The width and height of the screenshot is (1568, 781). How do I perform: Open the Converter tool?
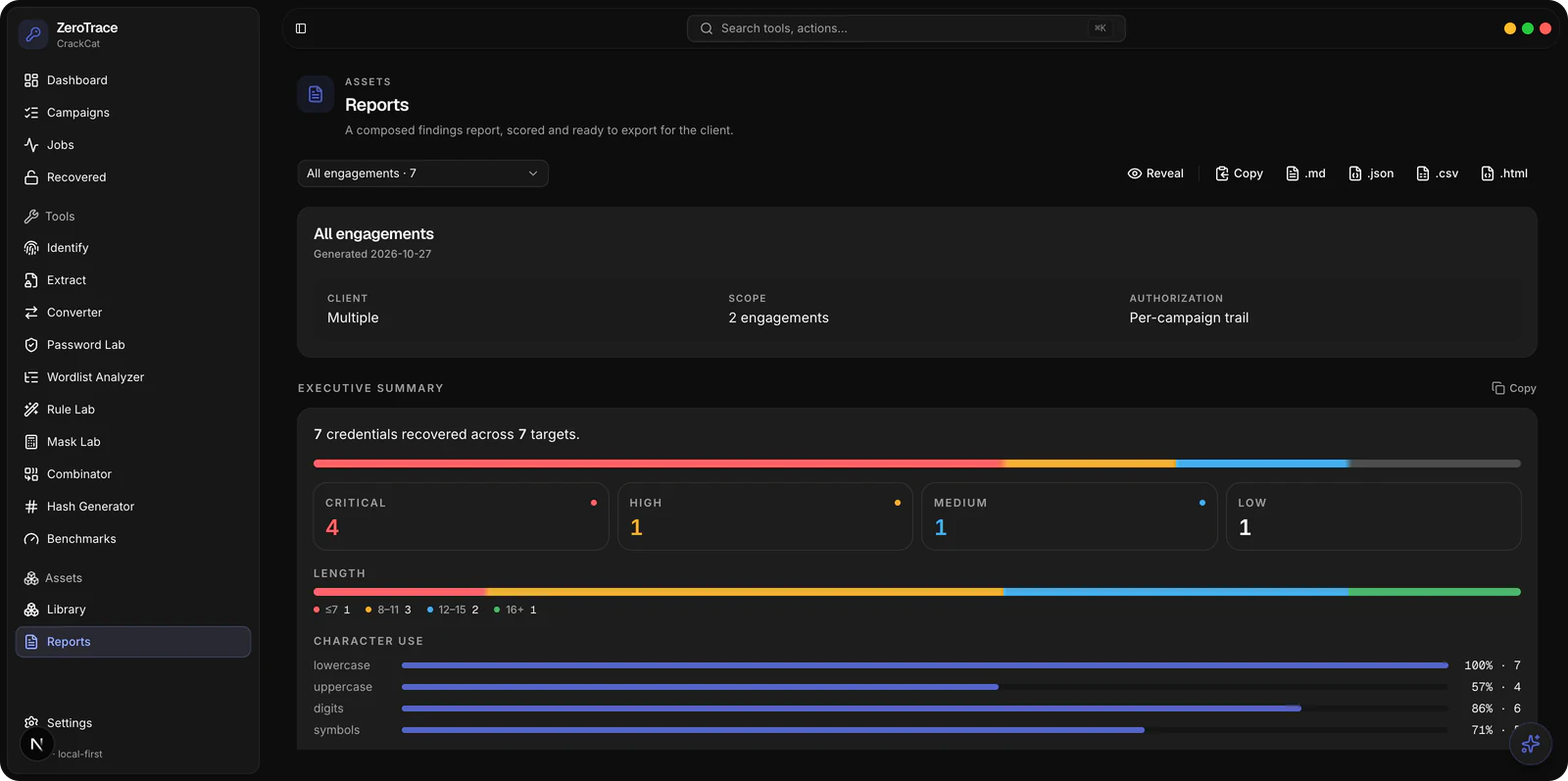[133, 313]
